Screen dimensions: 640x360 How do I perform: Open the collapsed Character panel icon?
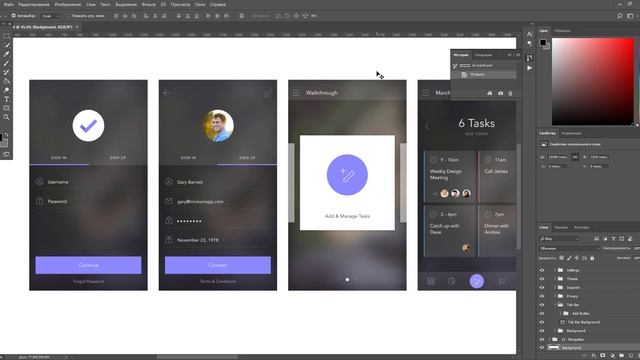(x=529, y=34)
